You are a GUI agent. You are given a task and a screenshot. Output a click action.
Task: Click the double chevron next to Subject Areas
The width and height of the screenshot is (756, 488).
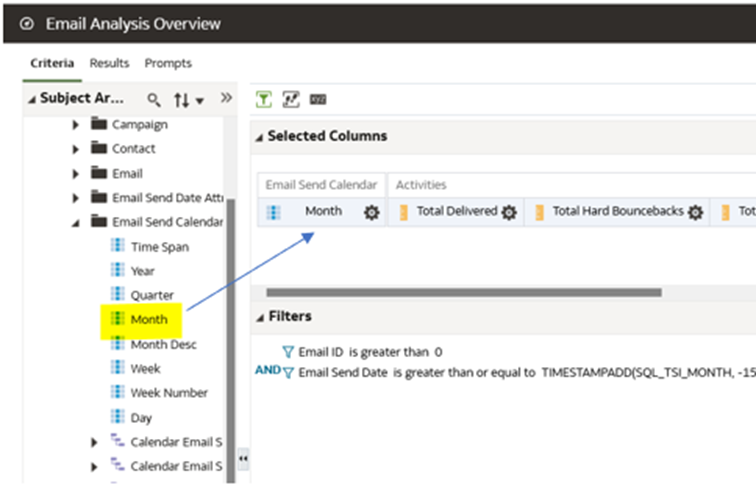pyautogui.click(x=226, y=98)
